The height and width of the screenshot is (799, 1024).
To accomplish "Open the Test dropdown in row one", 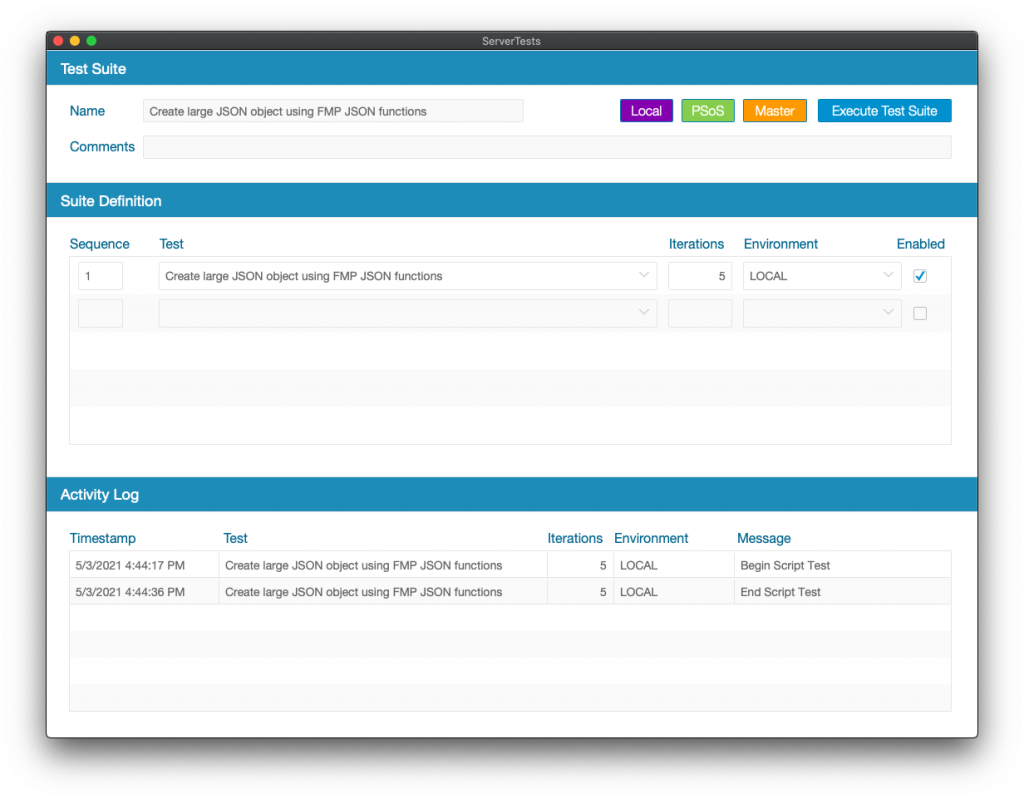I will (643, 275).
